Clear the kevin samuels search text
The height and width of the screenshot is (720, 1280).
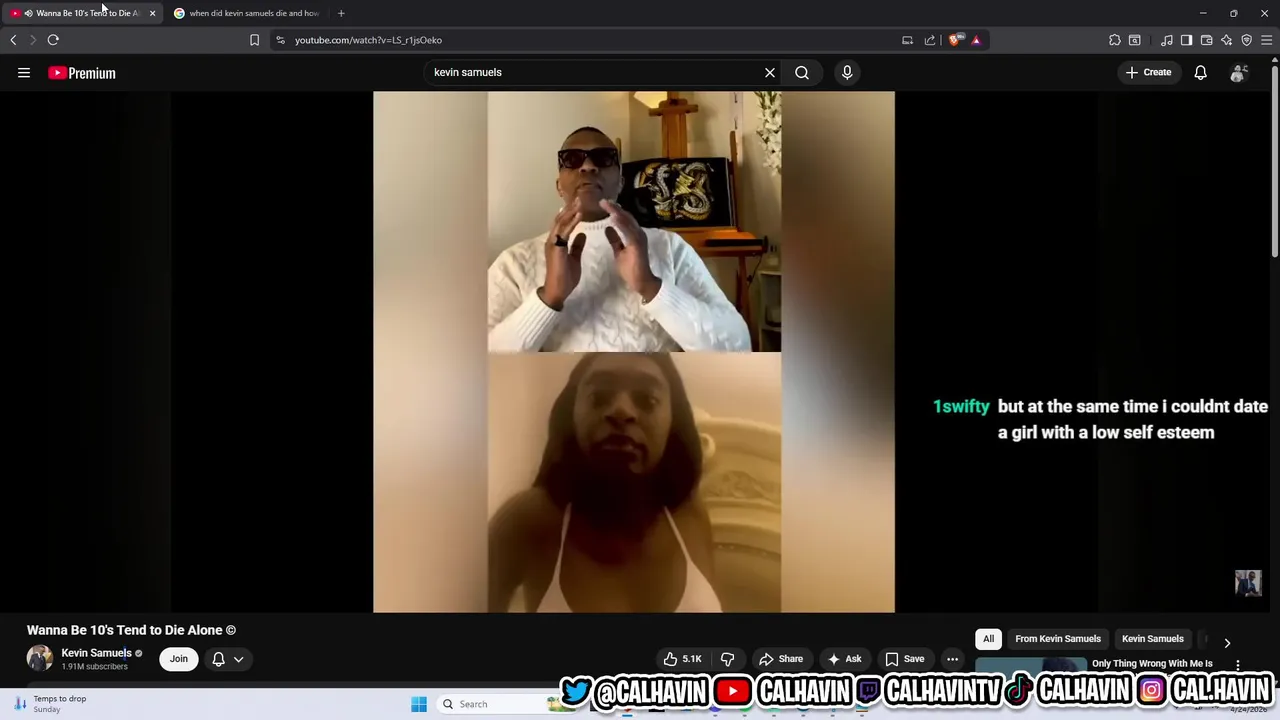[770, 72]
